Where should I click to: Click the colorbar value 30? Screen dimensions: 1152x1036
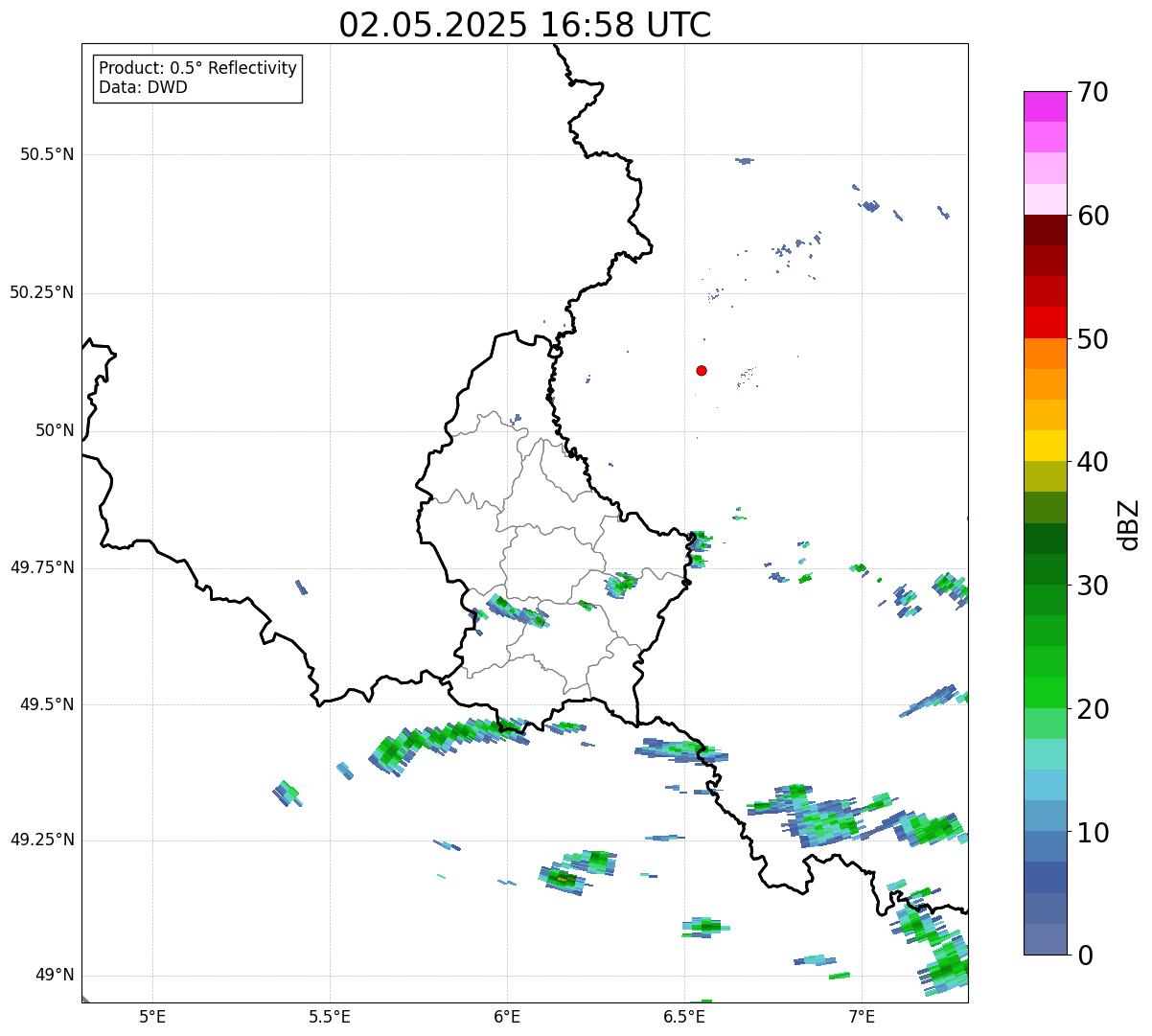point(1093,586)
